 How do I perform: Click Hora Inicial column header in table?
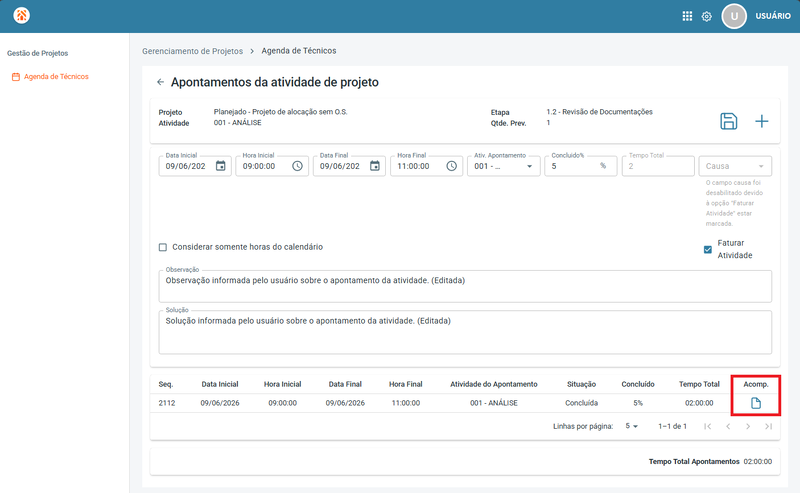283,384
